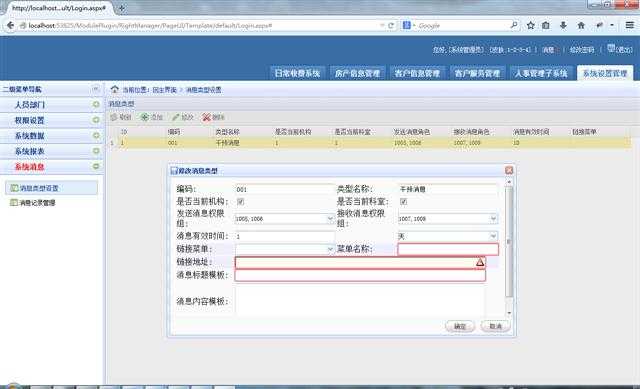
Task: Click into the 类型名称 input field
Action: click(x=447, y=189)
